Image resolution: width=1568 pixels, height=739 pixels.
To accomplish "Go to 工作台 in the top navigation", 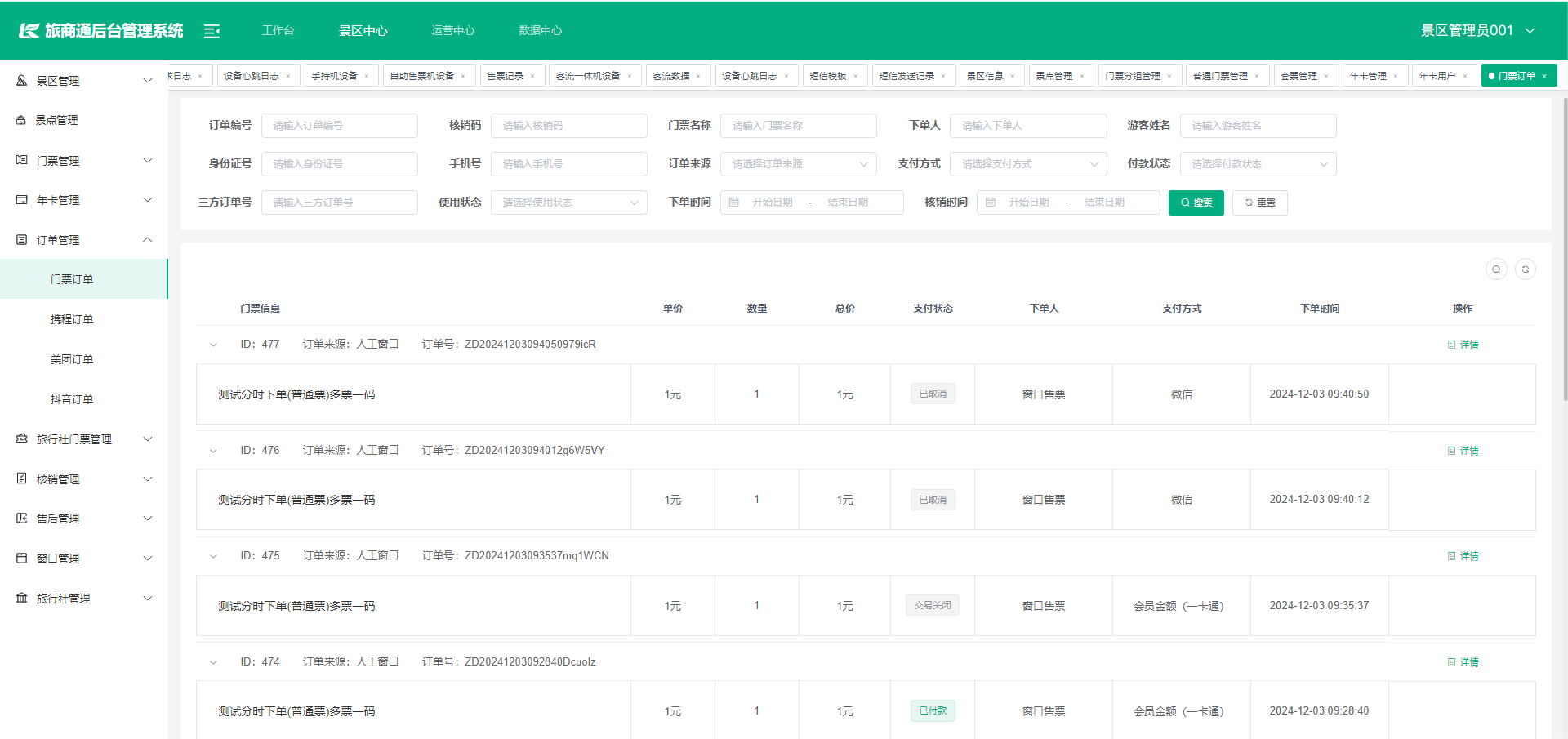I will [x=278, y=31].
